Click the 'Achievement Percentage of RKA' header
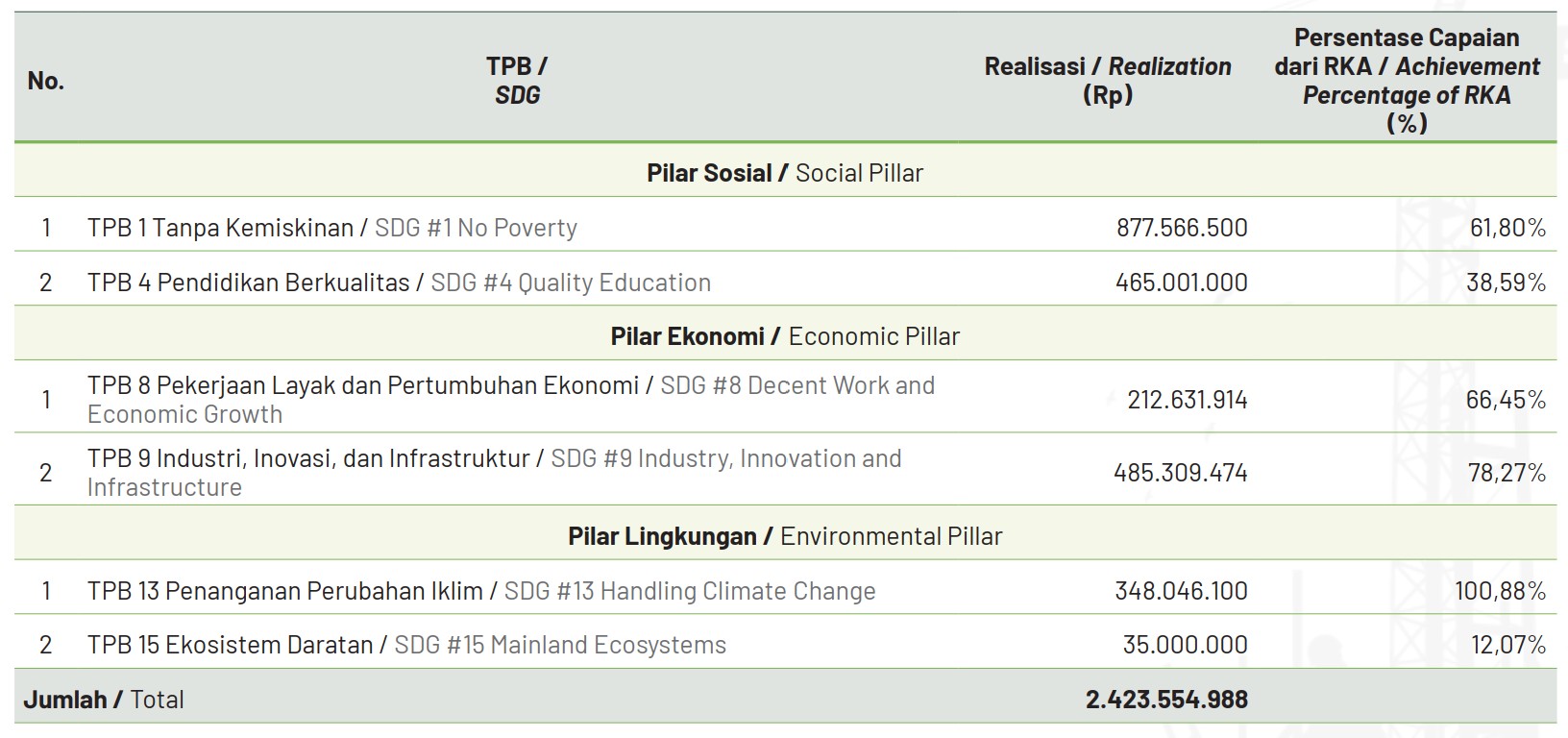Viewport: 1568px width, 738px height. coord(1407,81)
